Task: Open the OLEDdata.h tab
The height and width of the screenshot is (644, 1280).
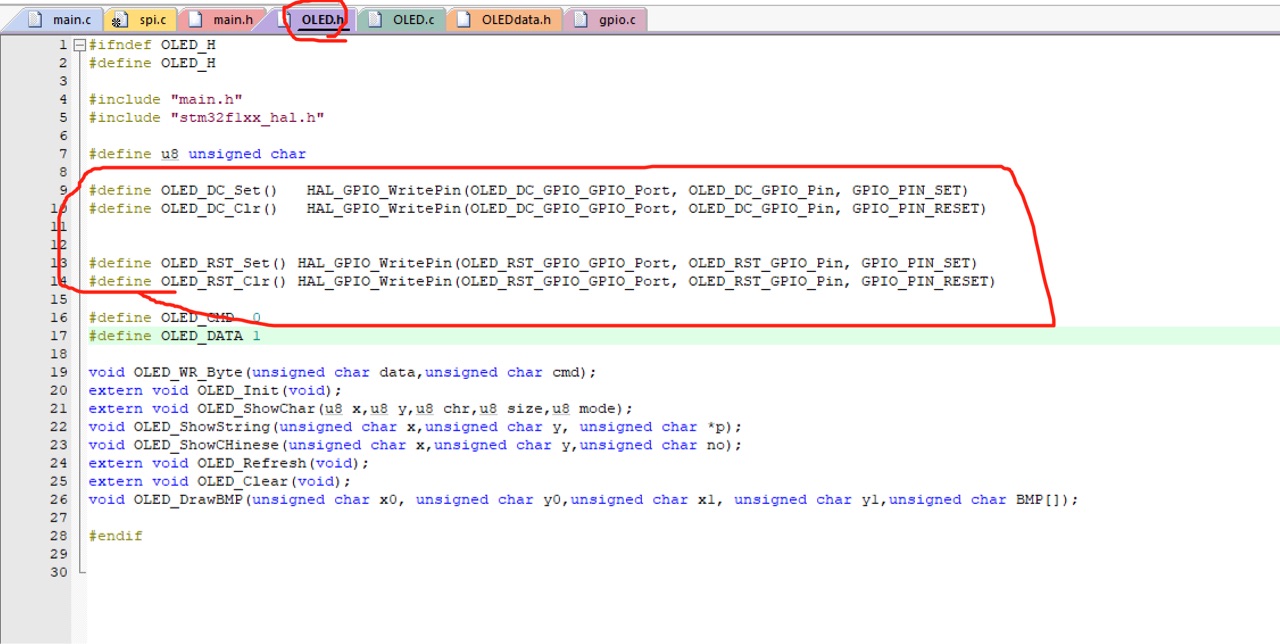Action: click(504, 19)
